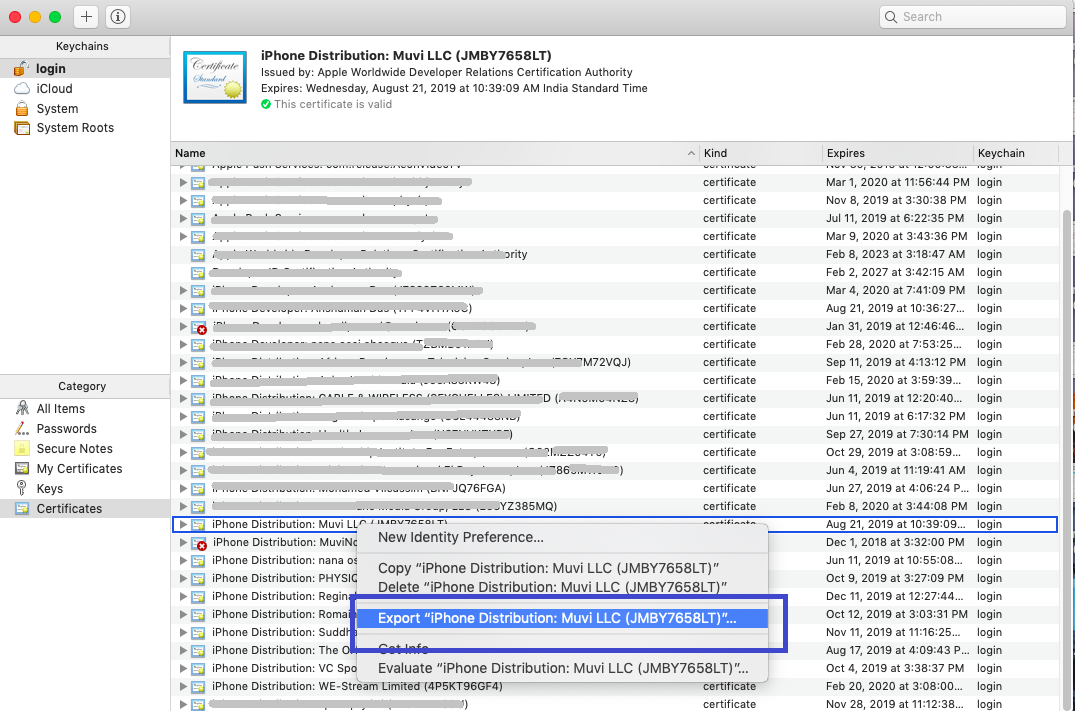This screenshot has height=711, width=1075.
Task: Expand the certificate expiring Oct 29, 2019
Action: click(x=183, y=453)
